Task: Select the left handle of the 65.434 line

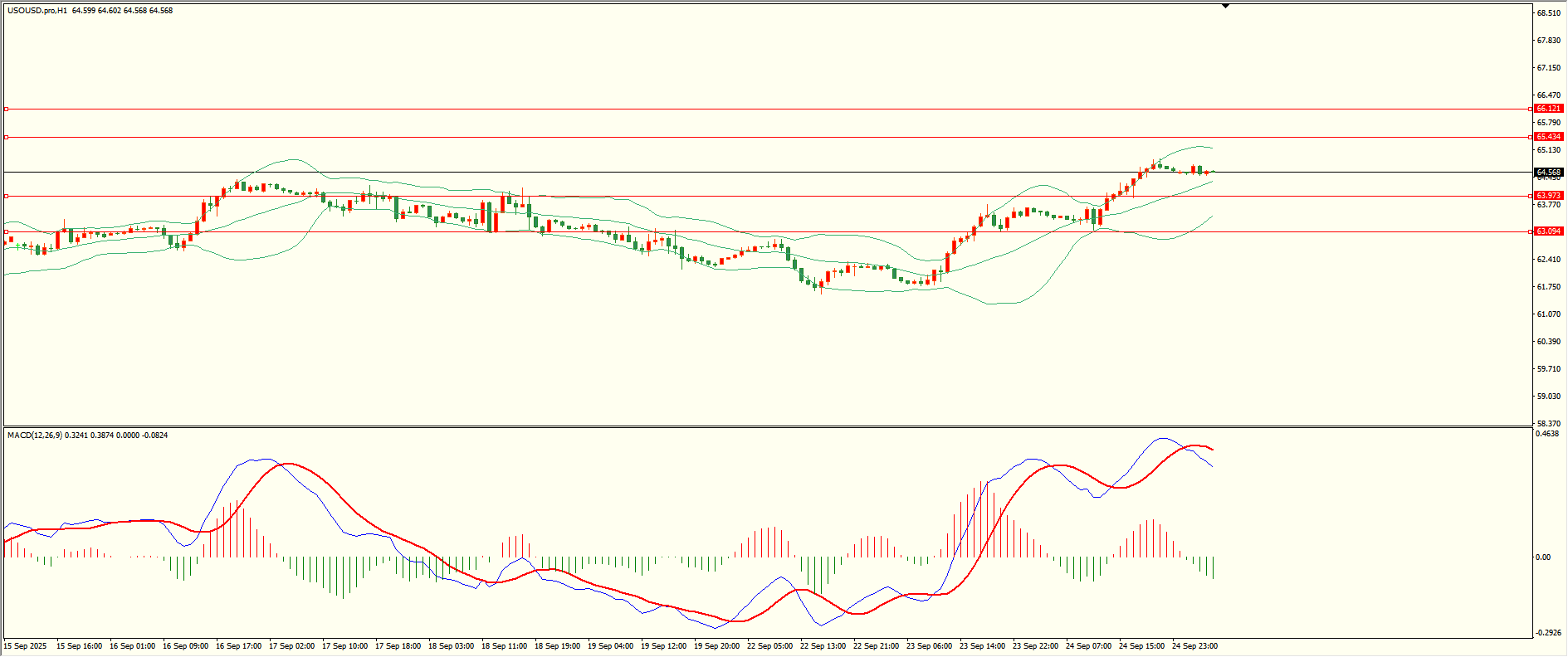Action: (7, 137)
